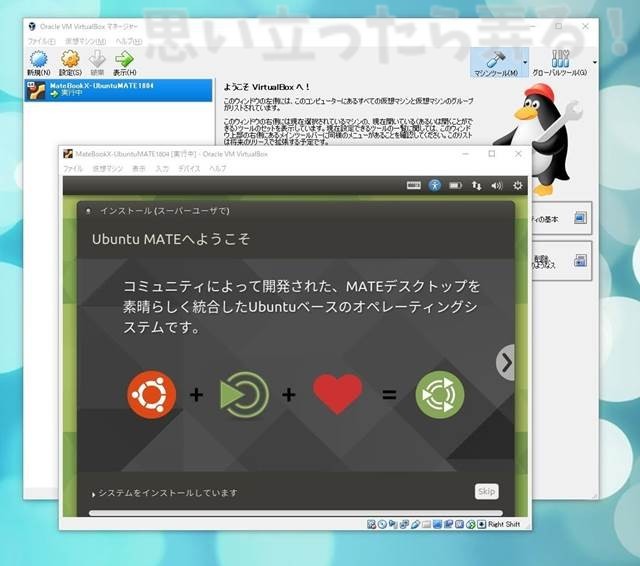Click the video capture status icon
Image resolution: width=640 pixels, height=566 pixels.
[448, 524]
